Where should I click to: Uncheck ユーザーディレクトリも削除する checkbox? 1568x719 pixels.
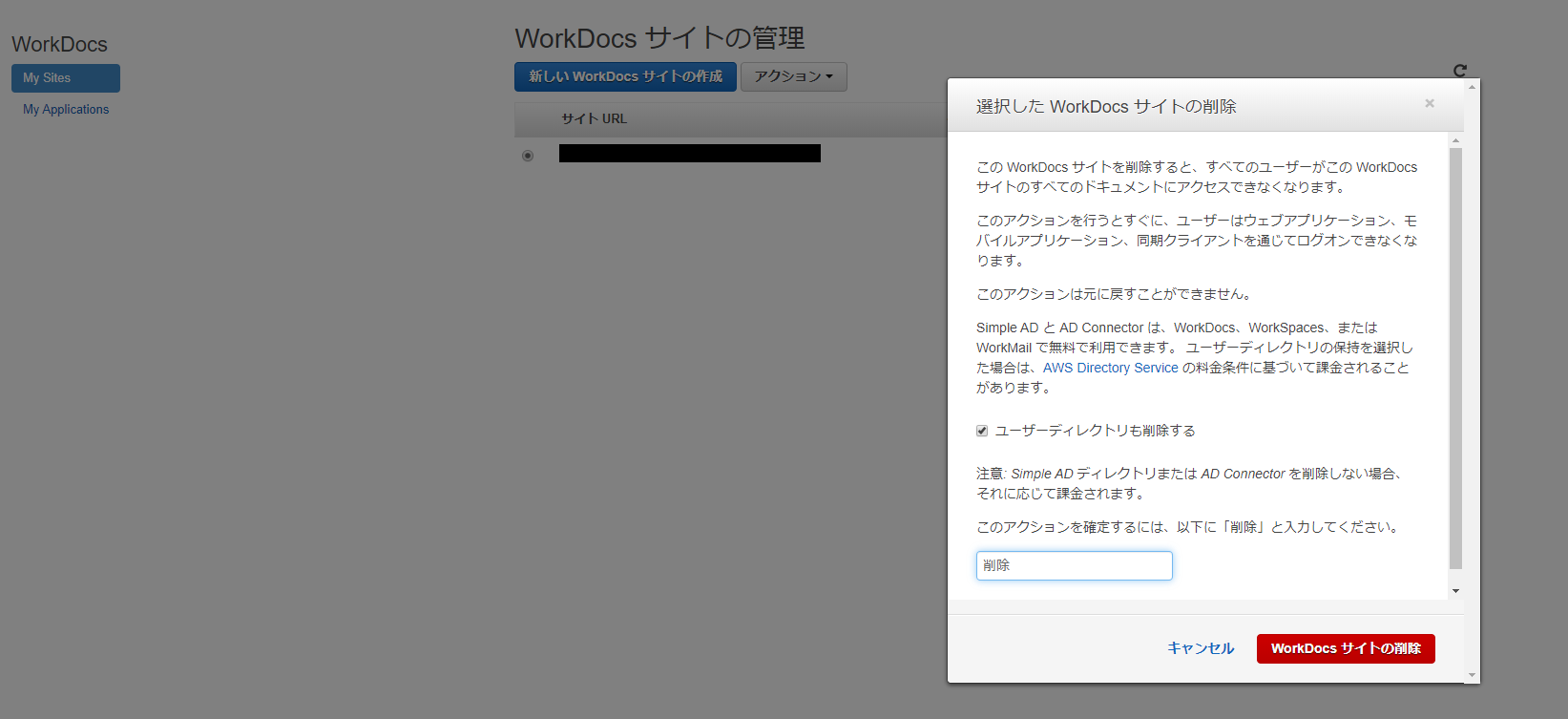point(982,431)
